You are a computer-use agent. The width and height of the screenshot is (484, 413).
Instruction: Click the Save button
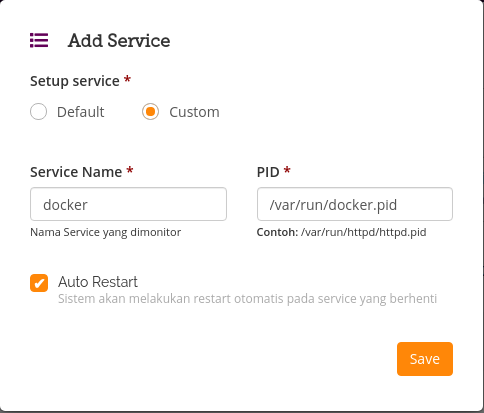(x=425, y=359)
